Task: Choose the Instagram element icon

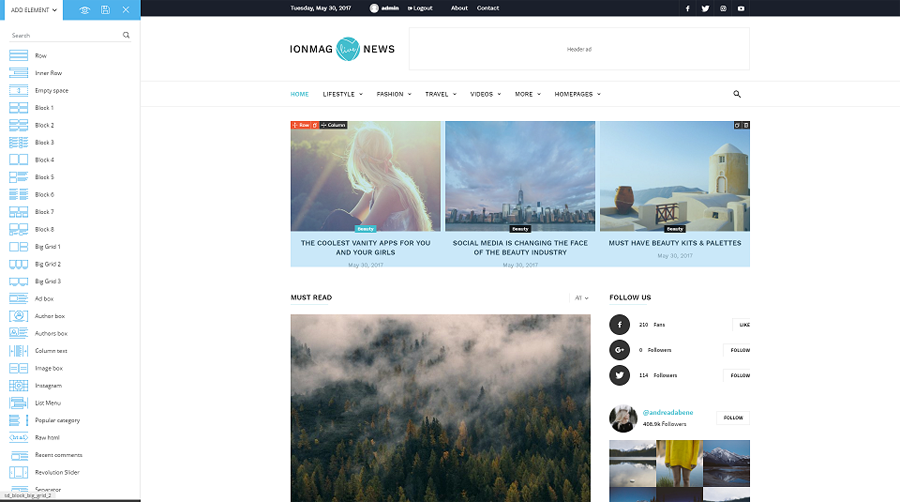Action: point(19,386)
